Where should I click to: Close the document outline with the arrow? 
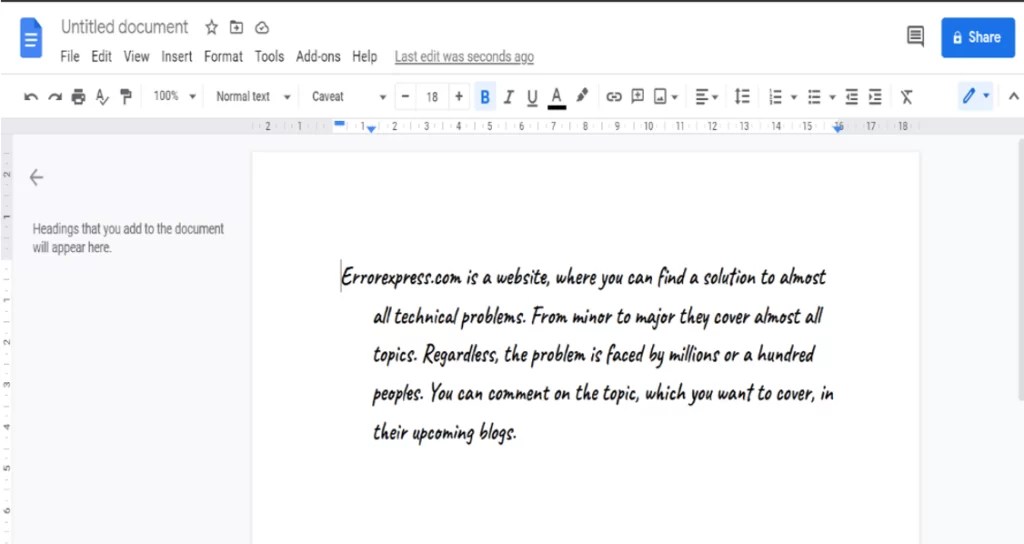tap(37, 177)
